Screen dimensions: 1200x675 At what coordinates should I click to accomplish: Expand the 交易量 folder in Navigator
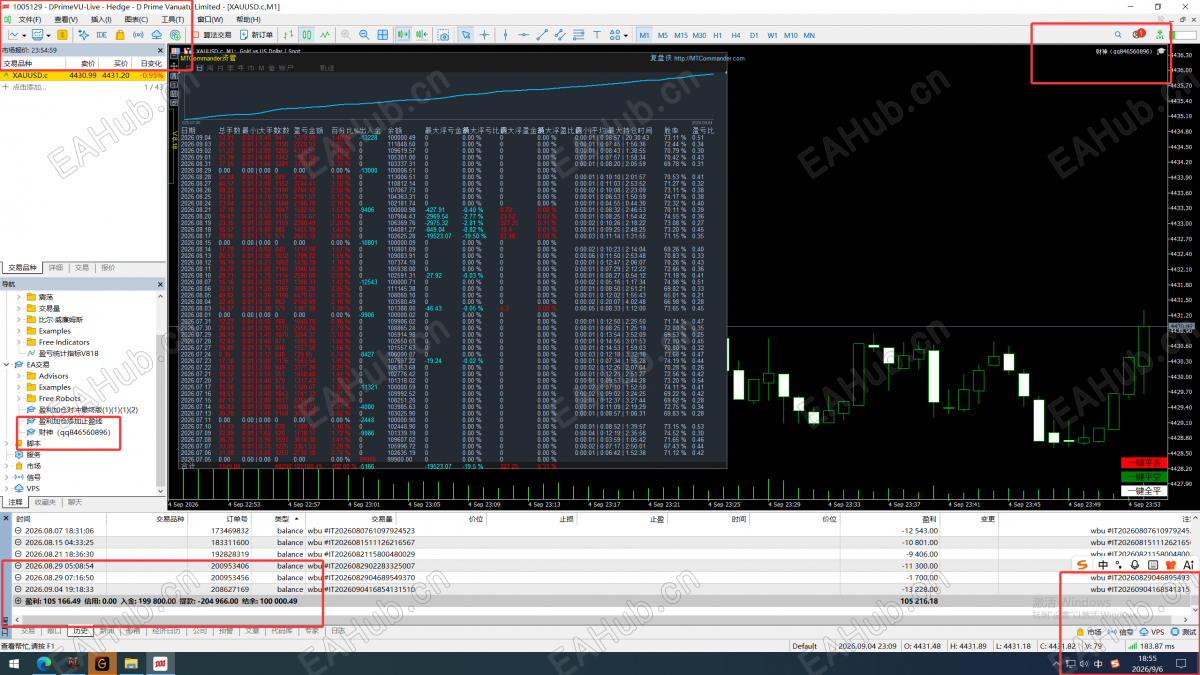(x=19, y=308)
